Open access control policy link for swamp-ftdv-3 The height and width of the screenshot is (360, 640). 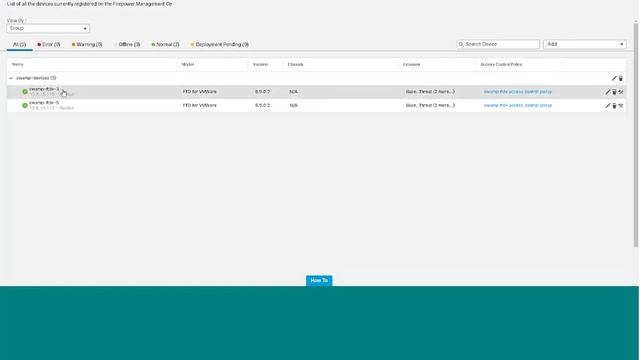[518, 91]
